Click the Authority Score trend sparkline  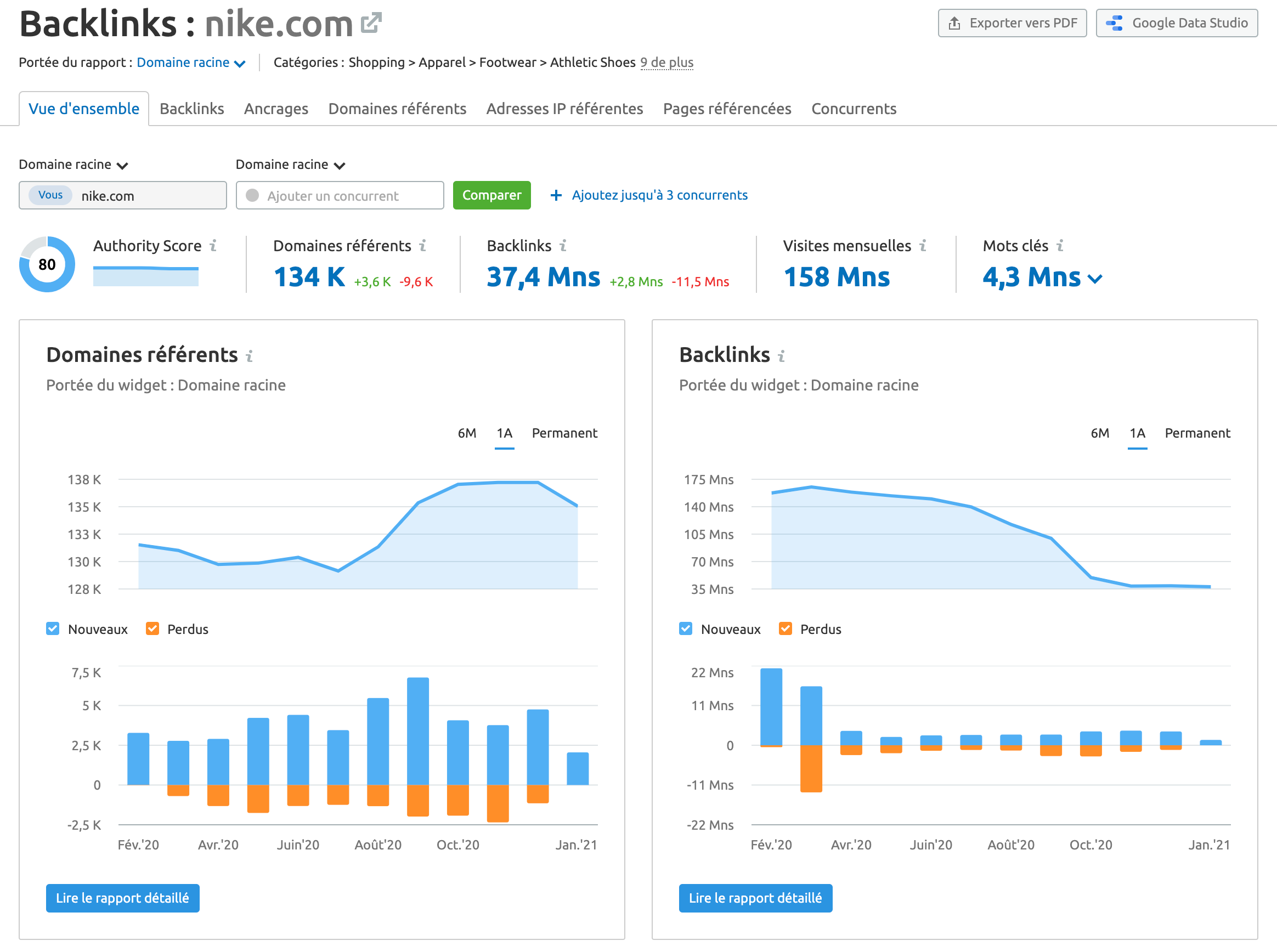pyautogui.click(x=146, y=276)
